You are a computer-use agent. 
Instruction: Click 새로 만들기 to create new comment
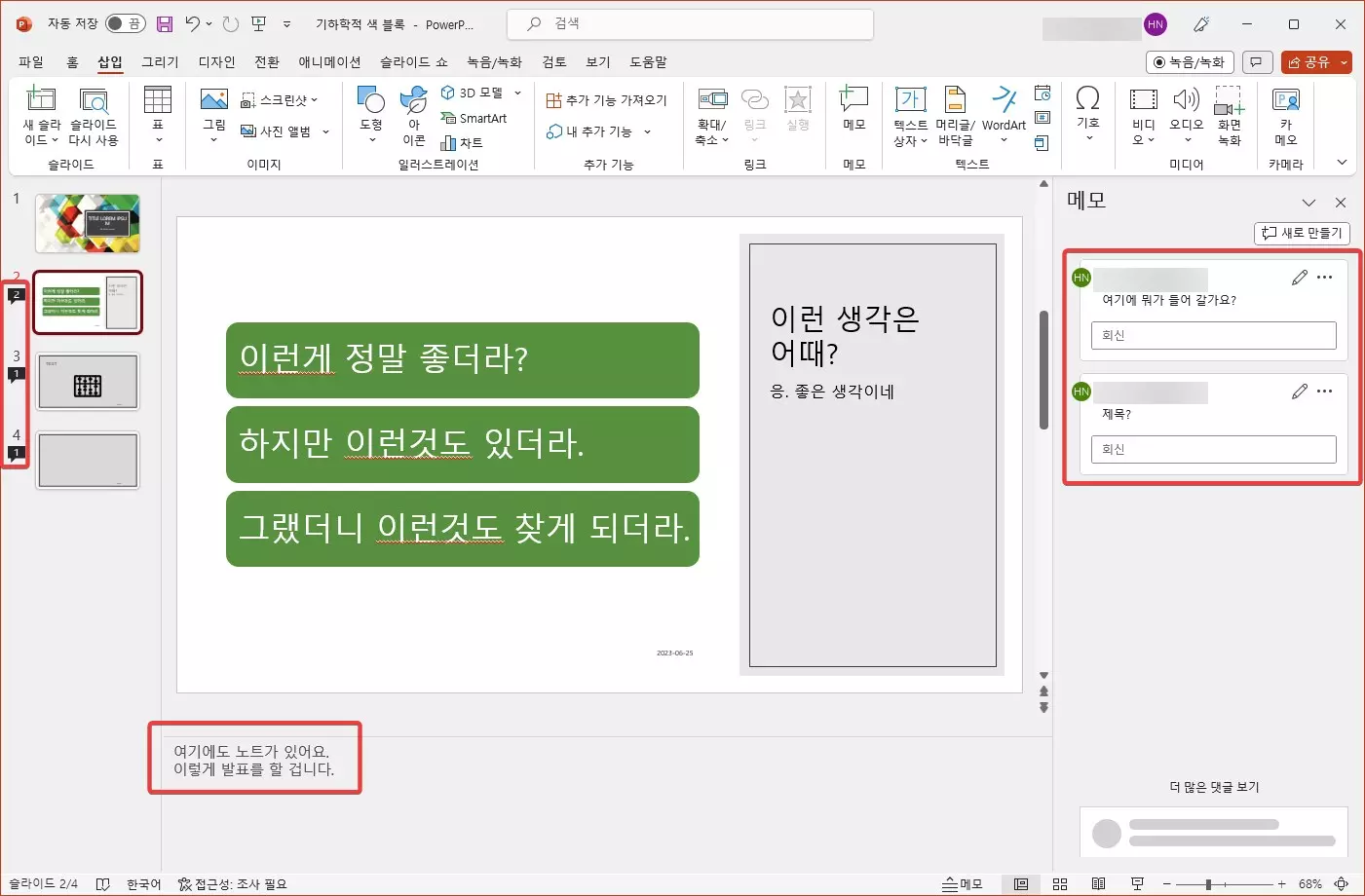1301,233
